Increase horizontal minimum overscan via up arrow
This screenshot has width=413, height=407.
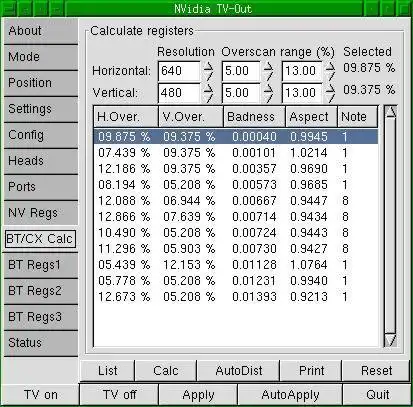pyautogui.click(x=268, y=67)
